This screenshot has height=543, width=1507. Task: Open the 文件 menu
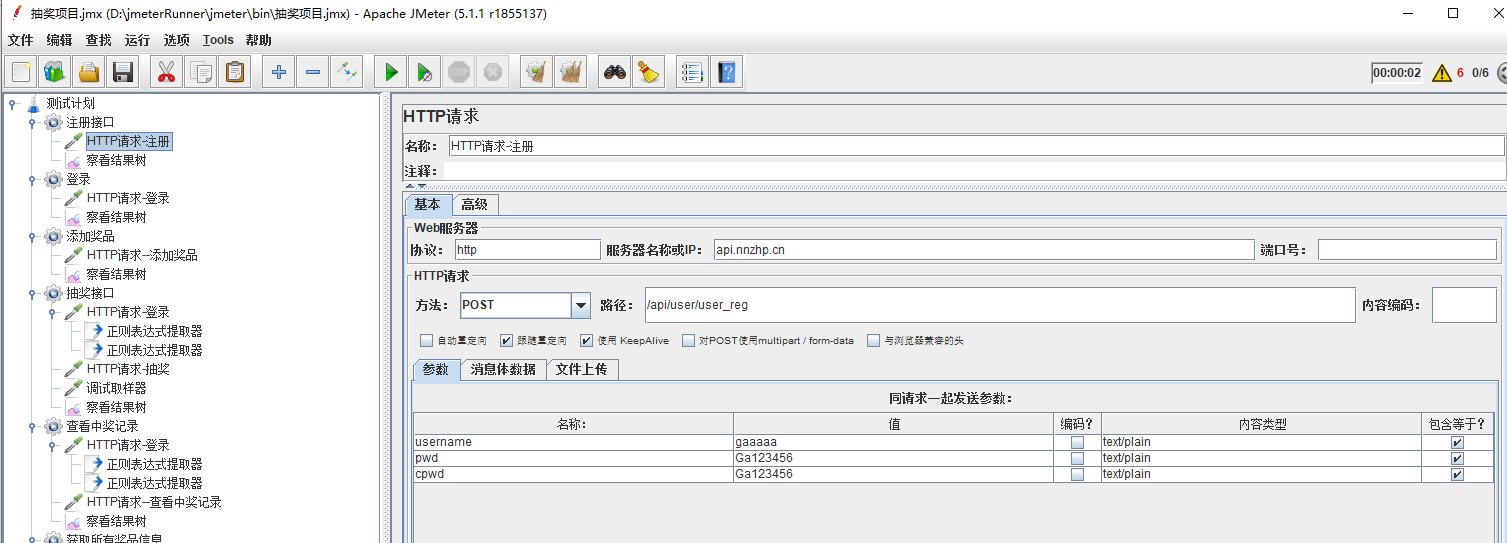20,40
